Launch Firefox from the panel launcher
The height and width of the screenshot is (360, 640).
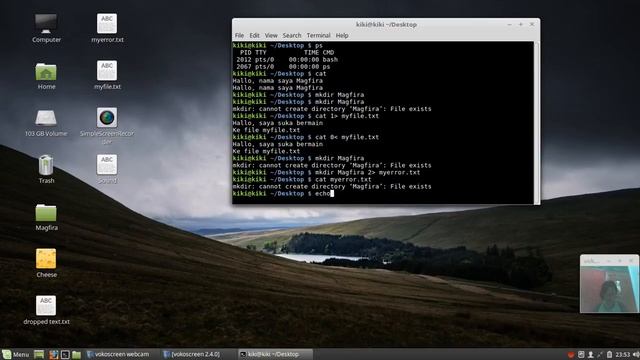tap(53, 354)
